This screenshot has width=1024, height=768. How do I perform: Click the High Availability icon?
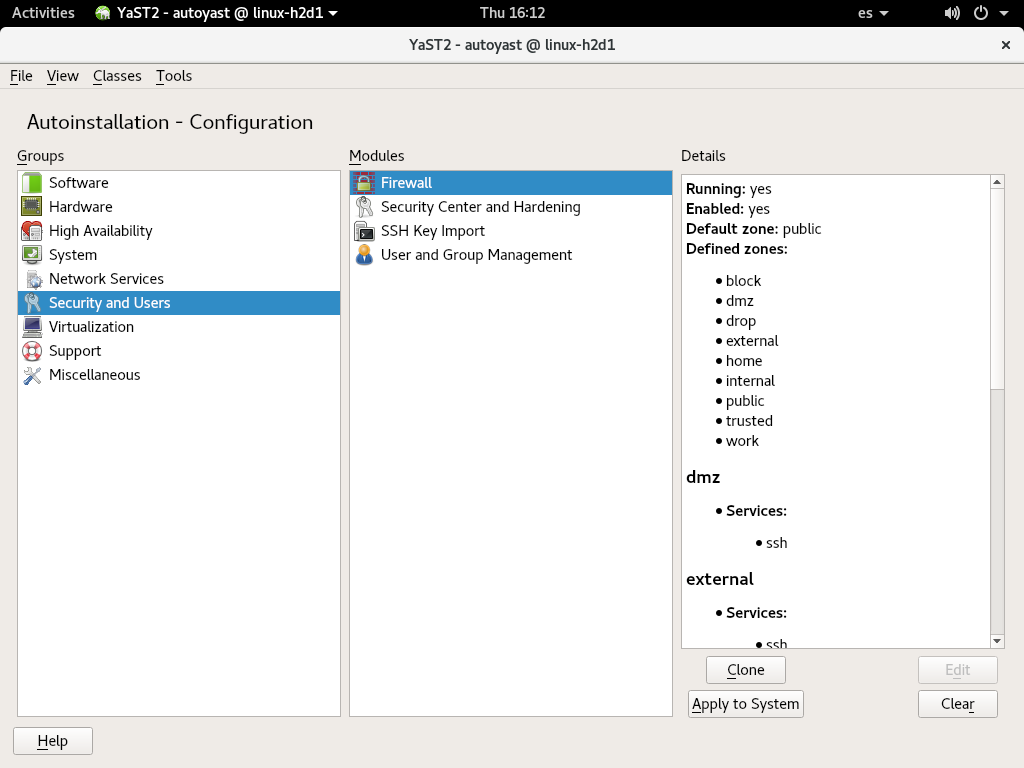pos(32,231)
